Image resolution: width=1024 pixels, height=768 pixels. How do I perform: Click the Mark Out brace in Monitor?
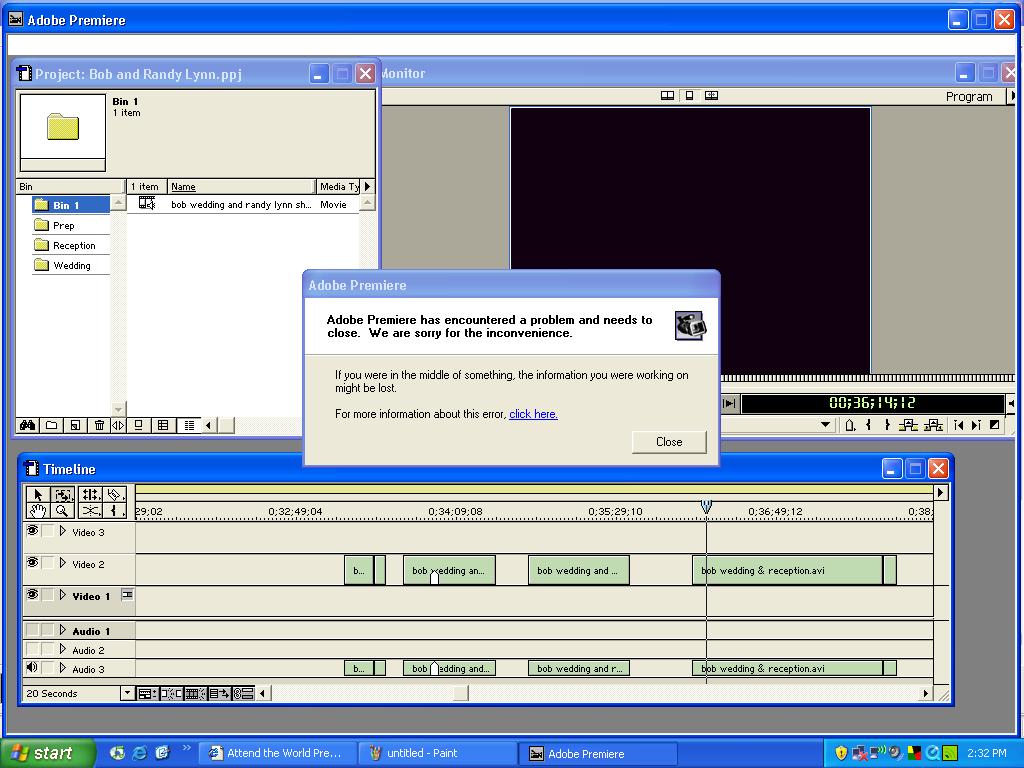887,425
